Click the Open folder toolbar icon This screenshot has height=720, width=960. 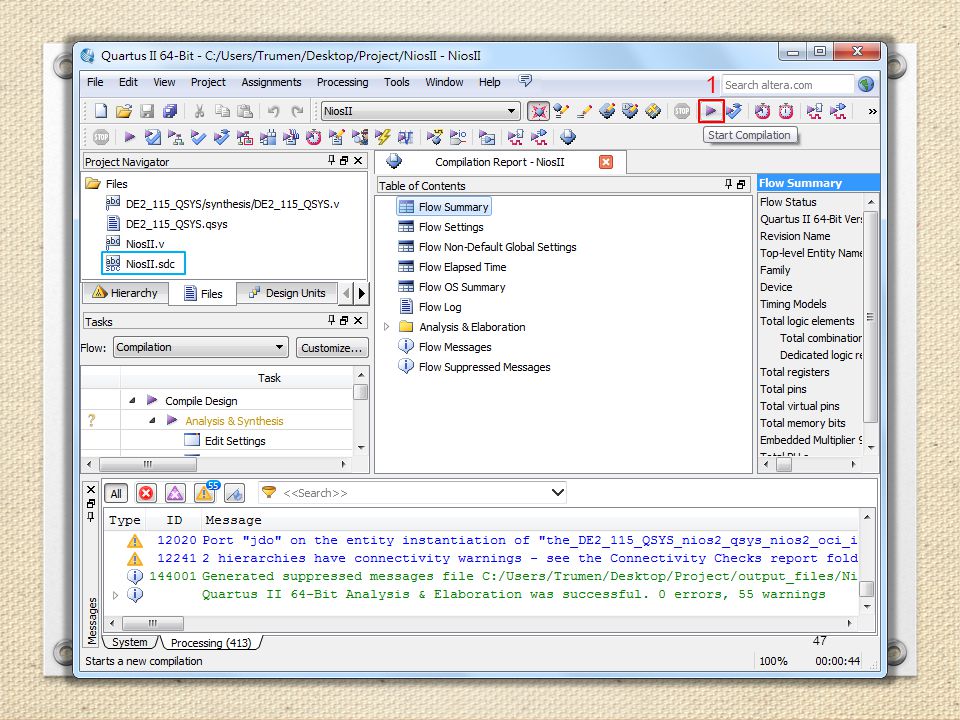[x=124, y=111]
